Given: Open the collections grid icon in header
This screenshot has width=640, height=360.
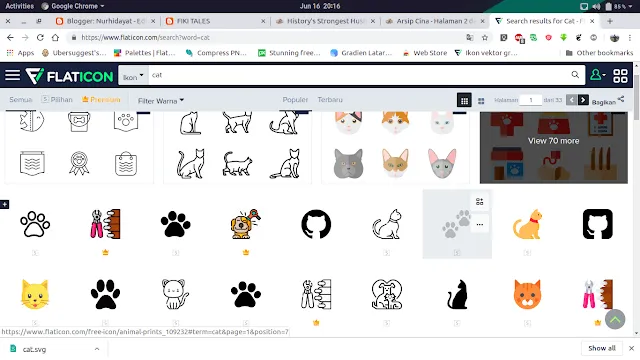Looking at the screenshot, I should [620, 76].
